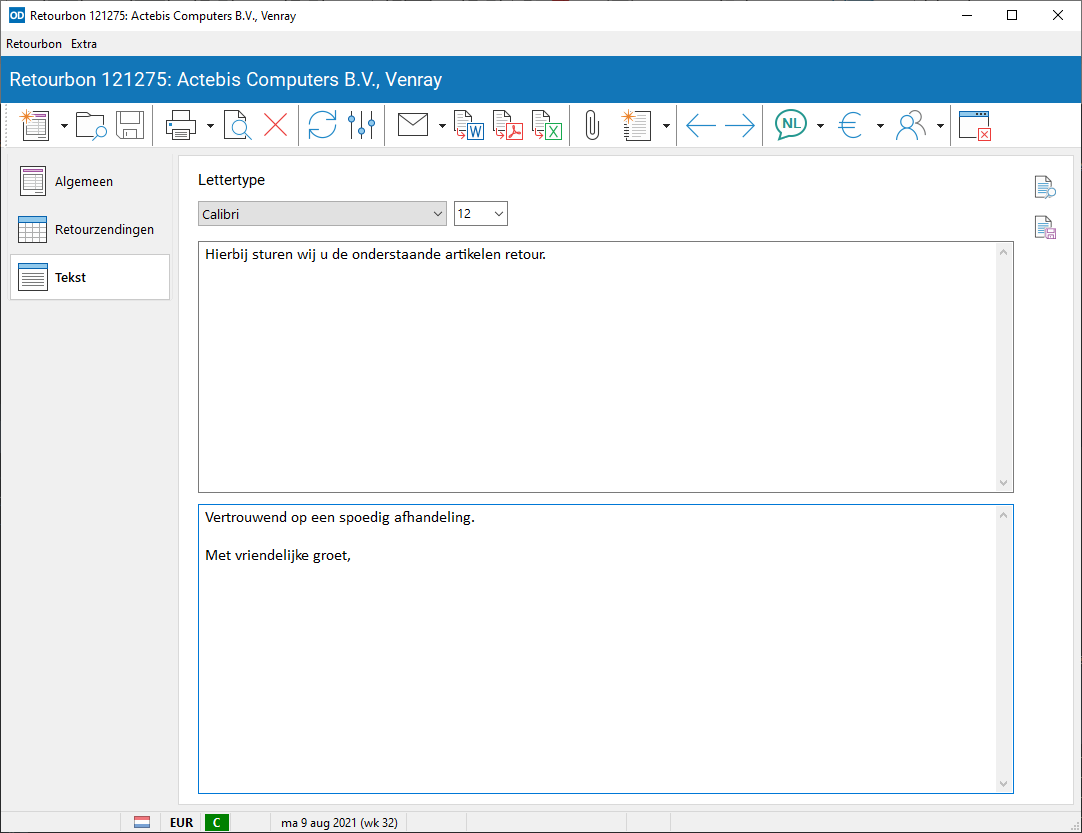Create a new related document
This screenshot has width=1082, height=833.
[x=636, y=126]
